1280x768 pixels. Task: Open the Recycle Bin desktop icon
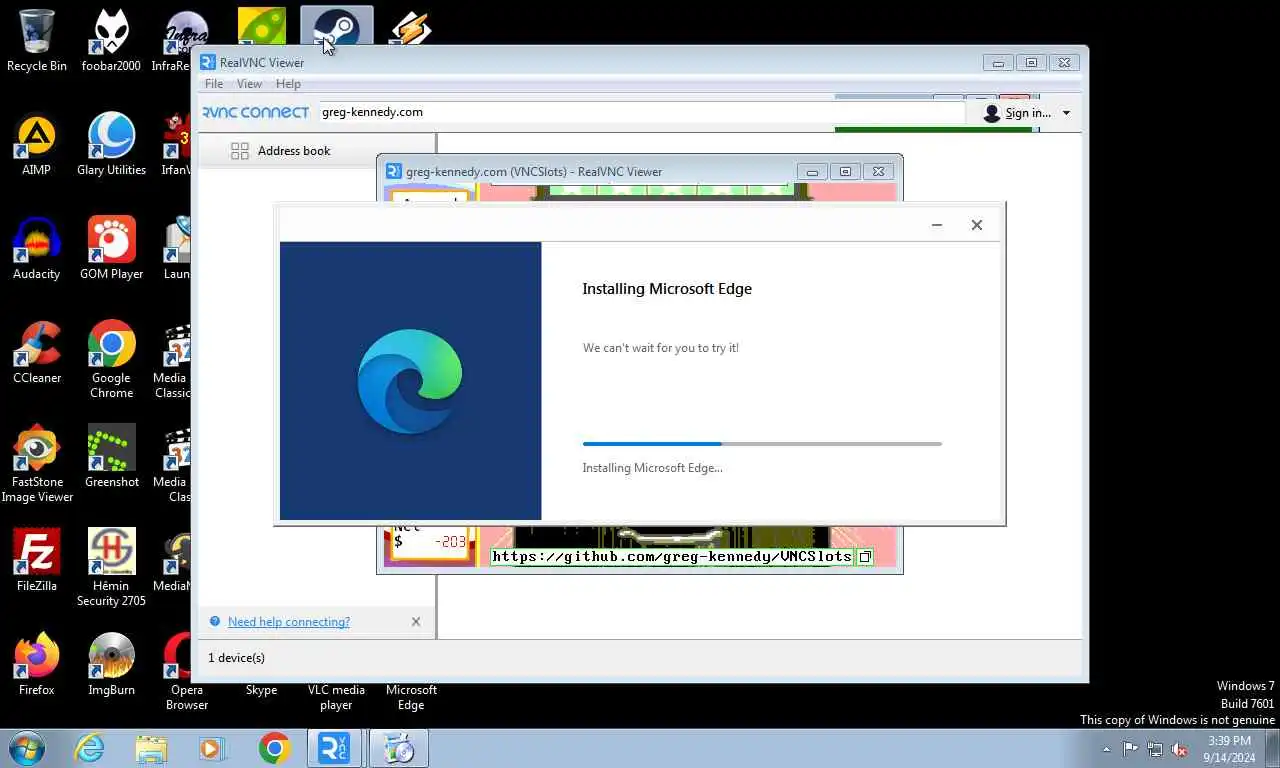37,40
